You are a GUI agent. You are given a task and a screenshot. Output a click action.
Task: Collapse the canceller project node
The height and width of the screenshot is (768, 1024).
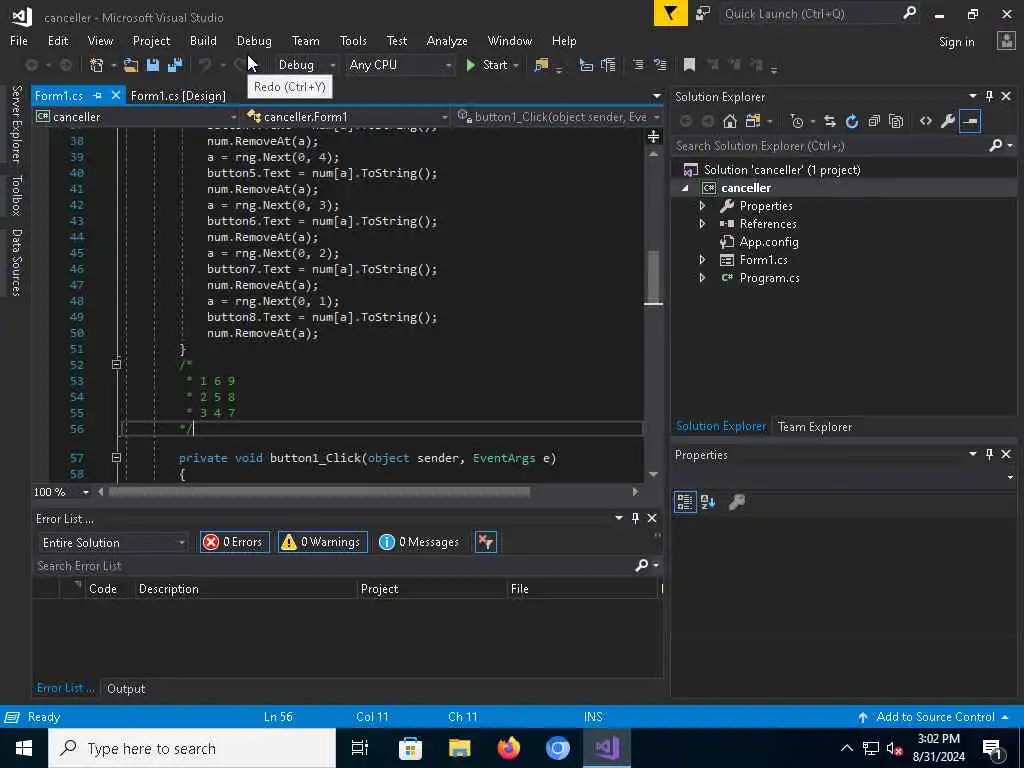pos(685,188)
